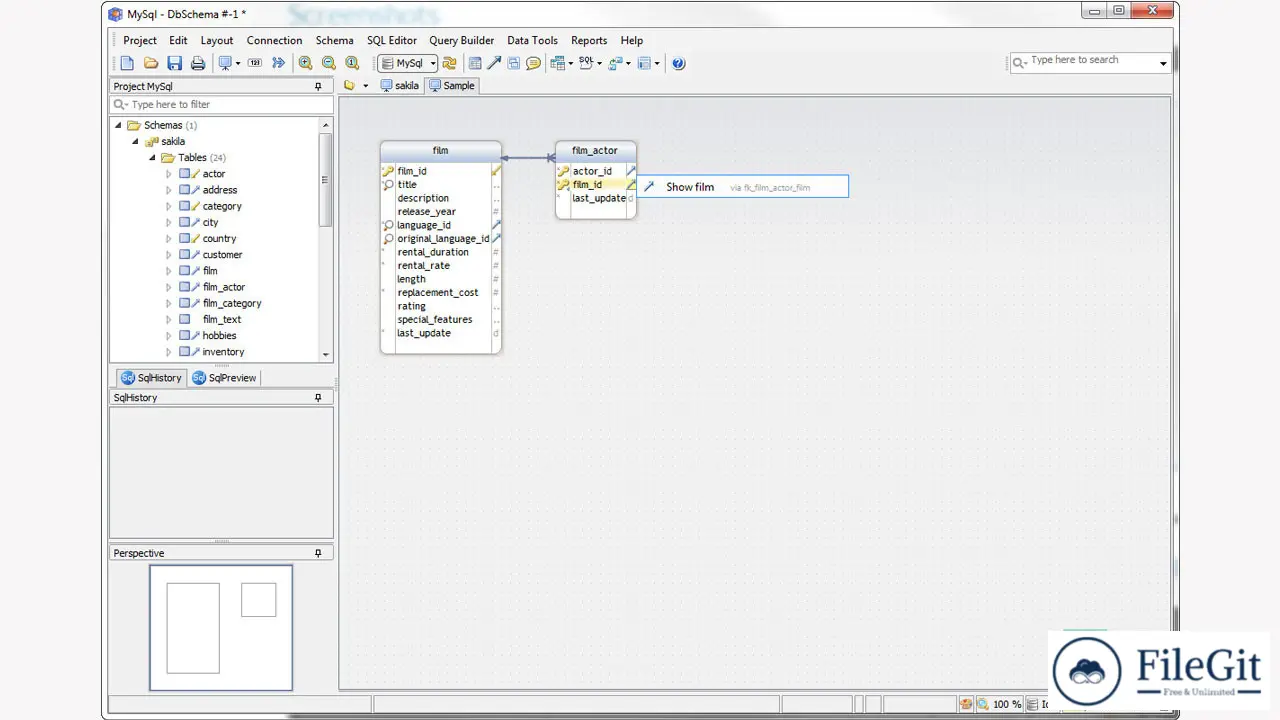The height and width of the screenshot is (720, 1280).
Task: Click the double-arrow forward toolbar icon
Action: (279, 63)
